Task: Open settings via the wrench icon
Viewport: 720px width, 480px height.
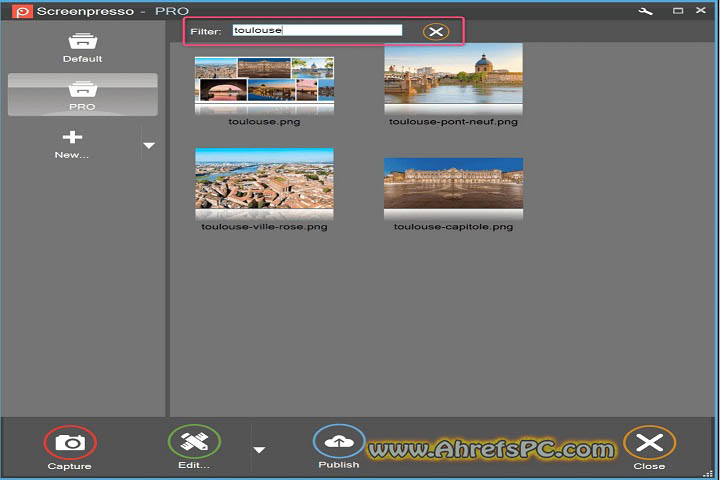Action: click(645, 11)
